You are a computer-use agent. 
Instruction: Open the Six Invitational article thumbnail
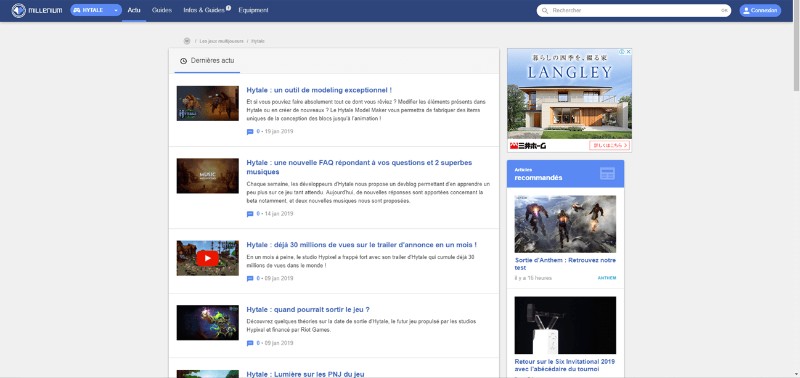[x=565, y=325]
